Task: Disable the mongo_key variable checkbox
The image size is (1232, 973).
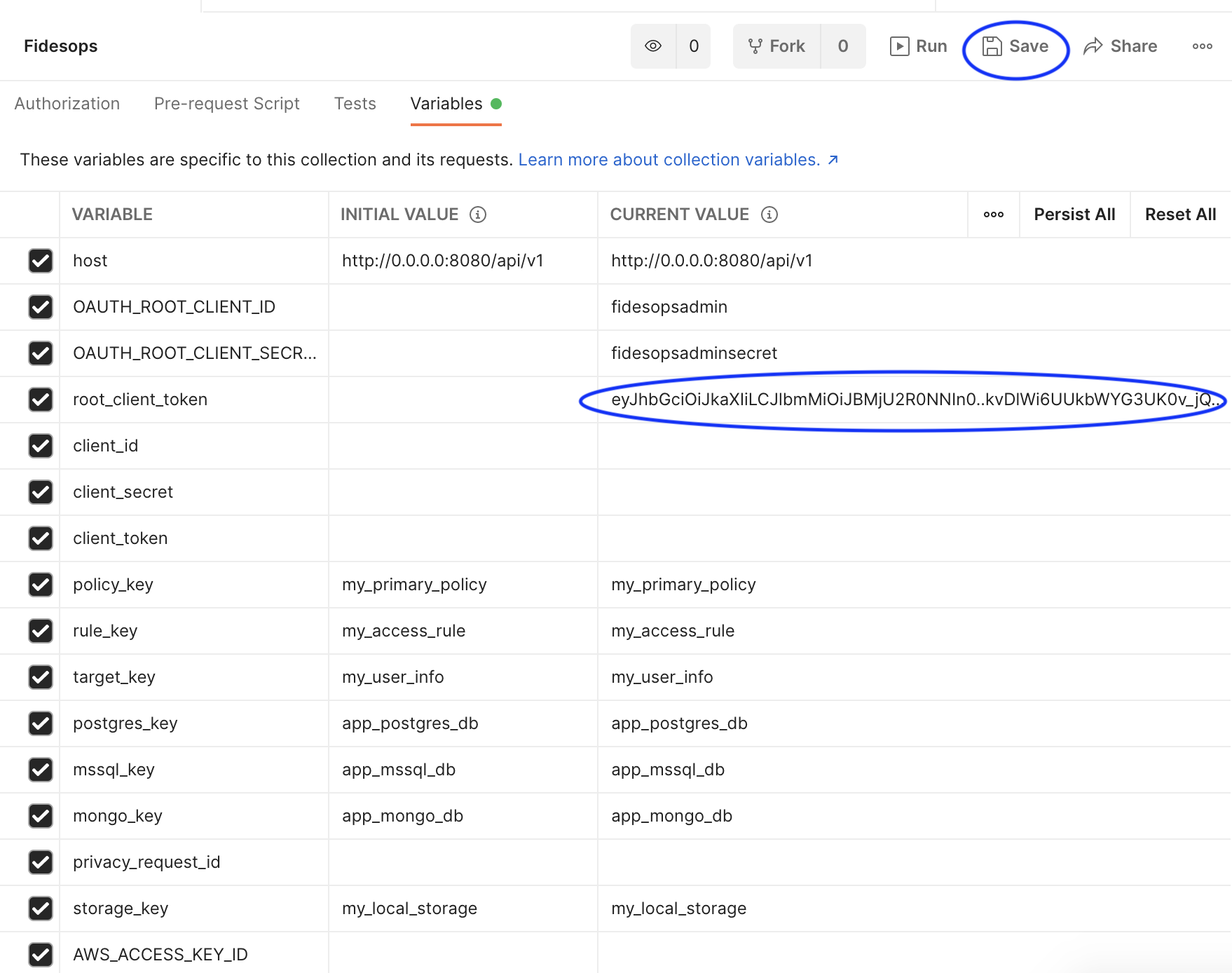Action: pos(41,815)
